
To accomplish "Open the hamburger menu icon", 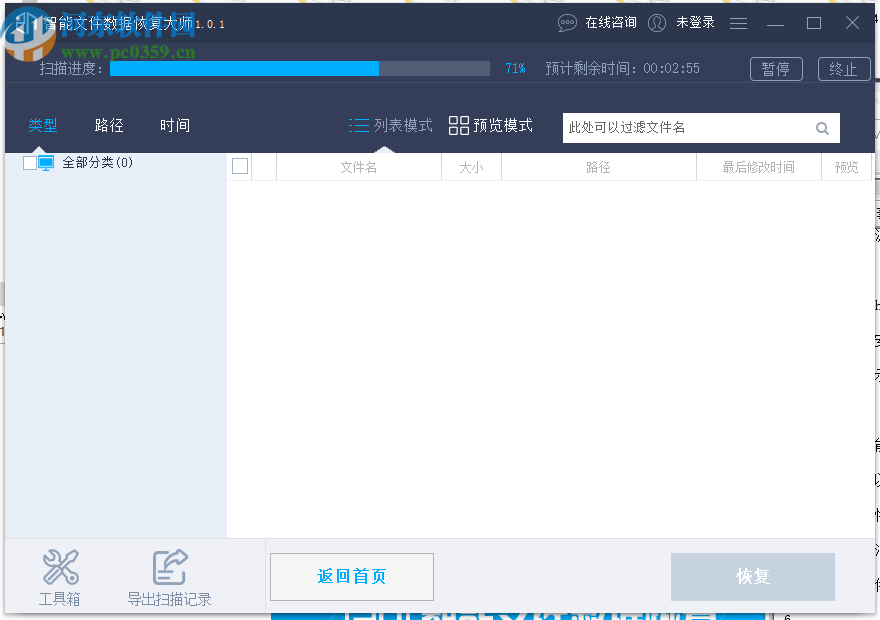I will (x=738, y=22).
